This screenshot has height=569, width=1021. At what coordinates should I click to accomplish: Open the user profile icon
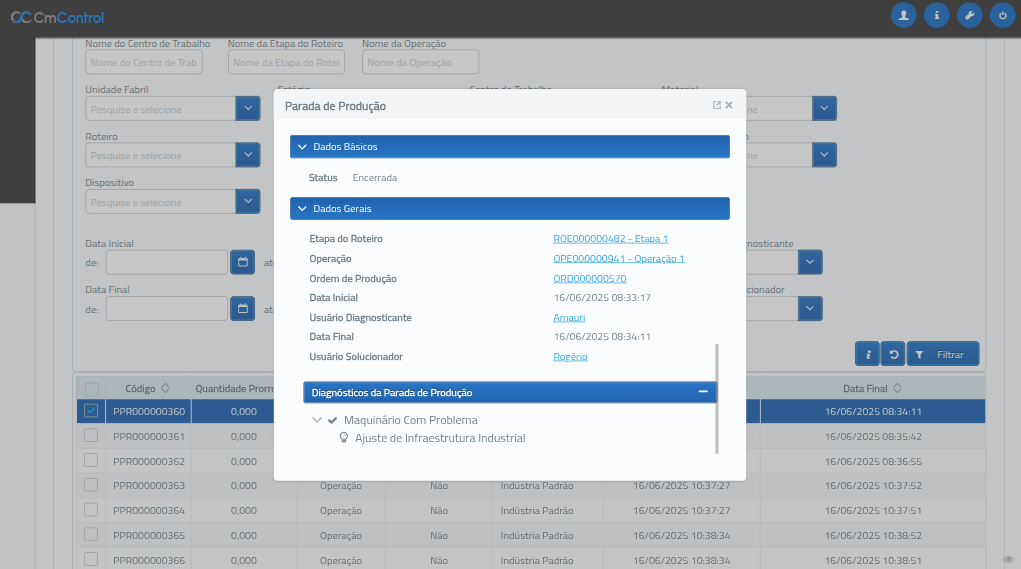pos(904,16)
